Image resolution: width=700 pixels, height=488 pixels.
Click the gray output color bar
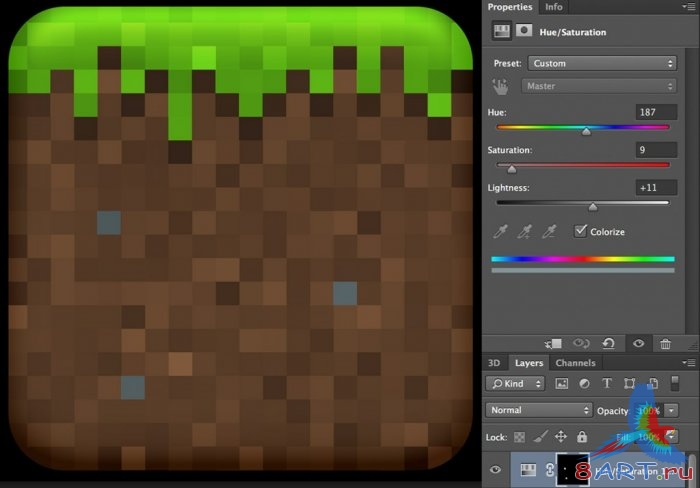tap(583, 271)
